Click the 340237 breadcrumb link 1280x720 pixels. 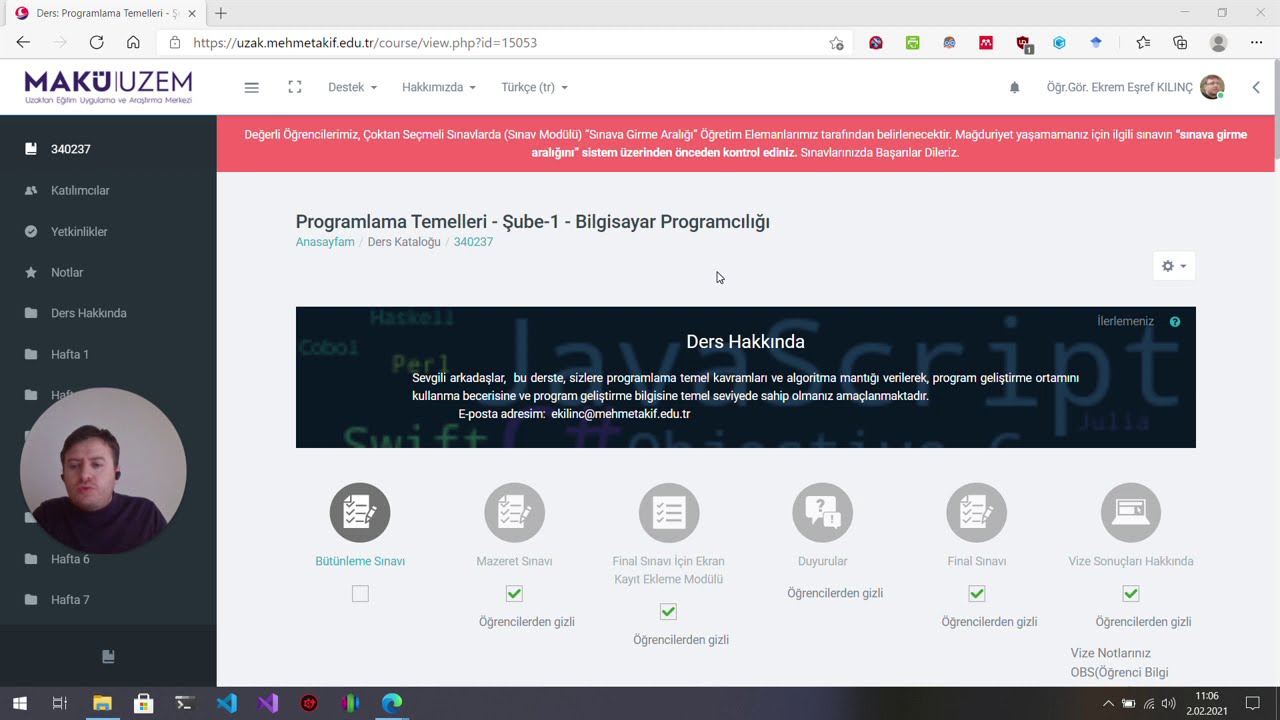(473, 242)
